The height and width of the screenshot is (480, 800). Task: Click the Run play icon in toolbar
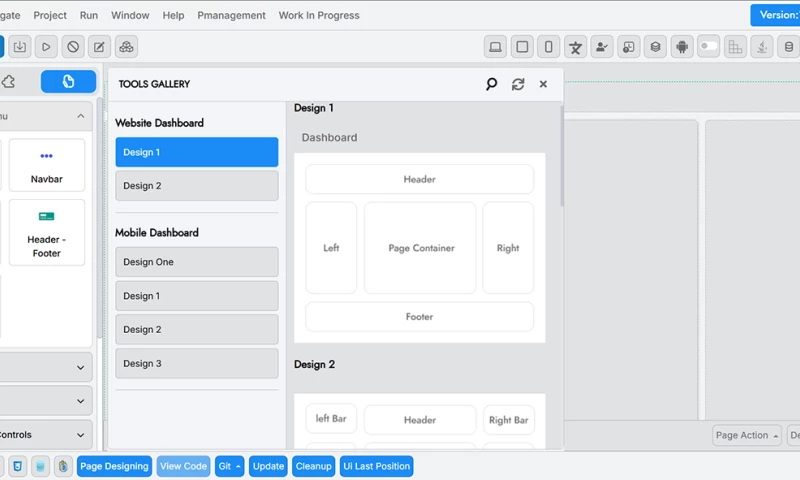coord(46,47)
